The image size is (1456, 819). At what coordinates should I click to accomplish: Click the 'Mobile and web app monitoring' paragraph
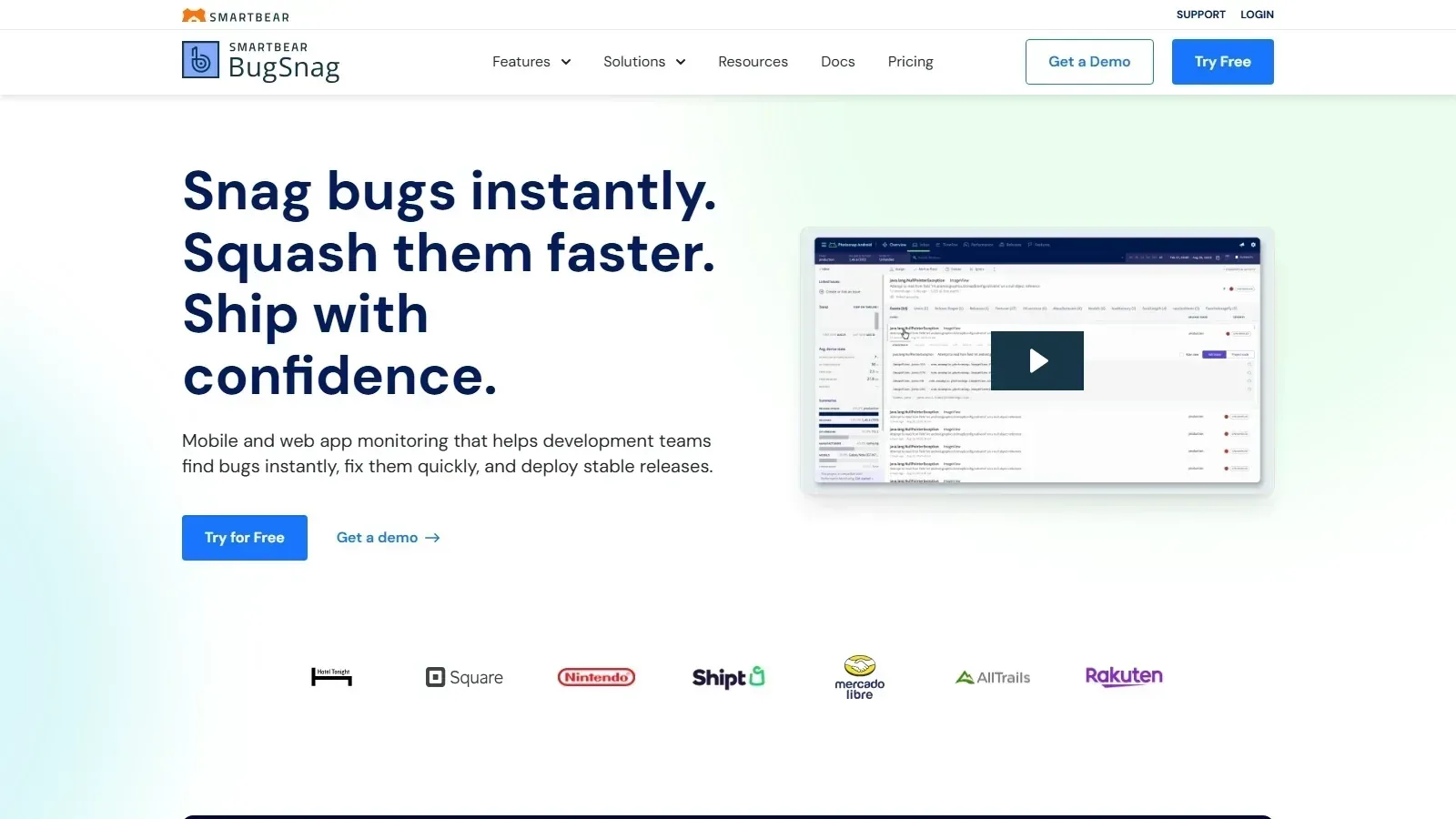point(448,453)
